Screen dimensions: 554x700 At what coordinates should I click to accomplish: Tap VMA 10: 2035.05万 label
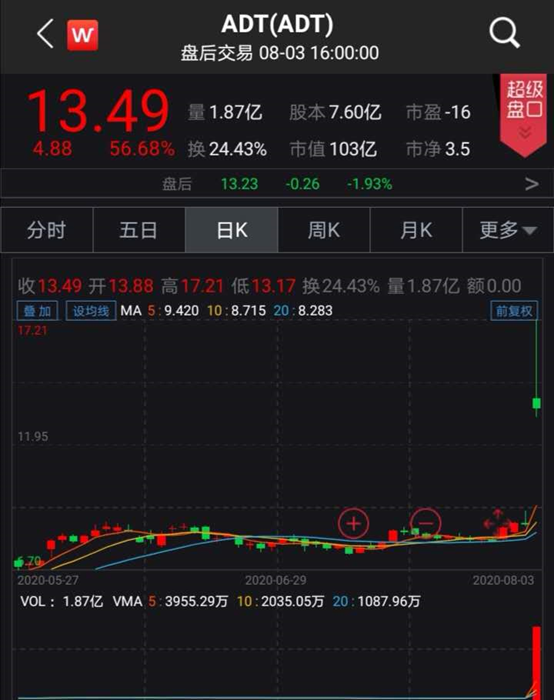(x=280, y=601)
